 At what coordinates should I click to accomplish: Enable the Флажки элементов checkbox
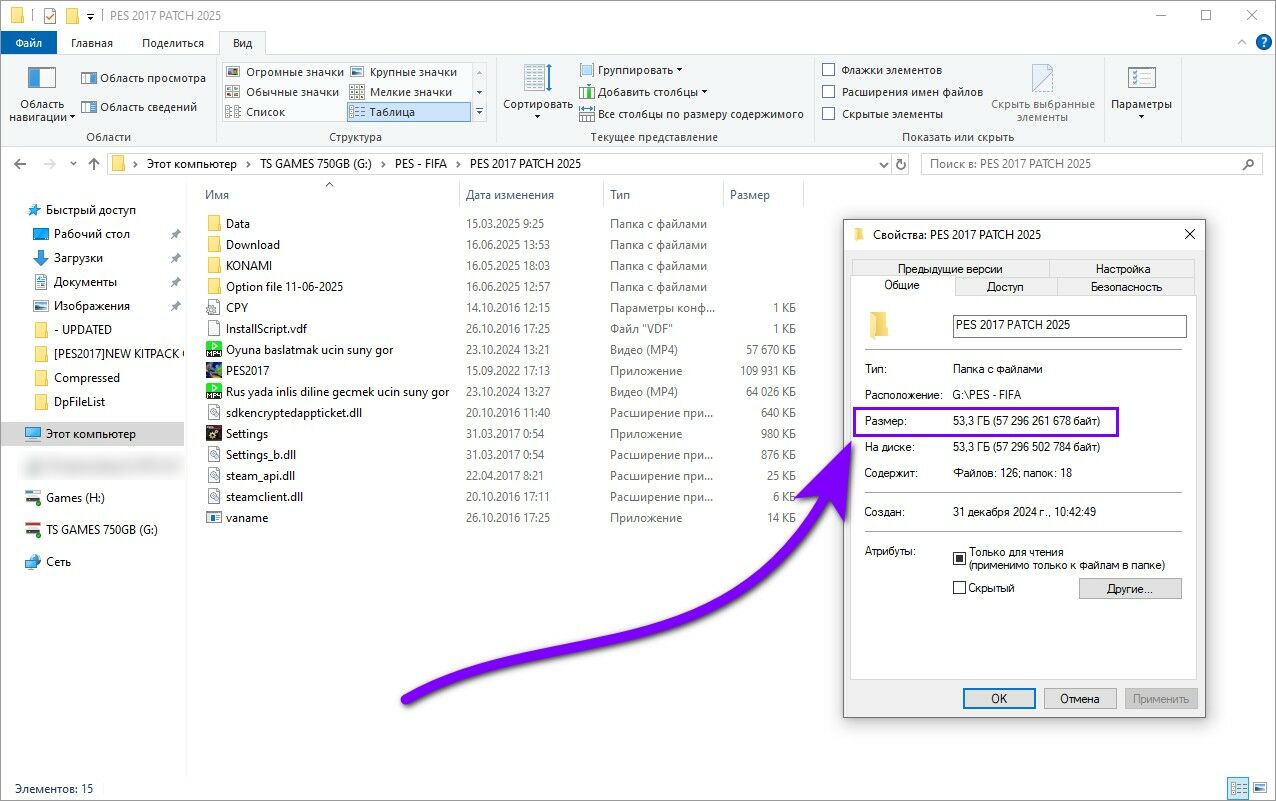[x=828, y=70]
